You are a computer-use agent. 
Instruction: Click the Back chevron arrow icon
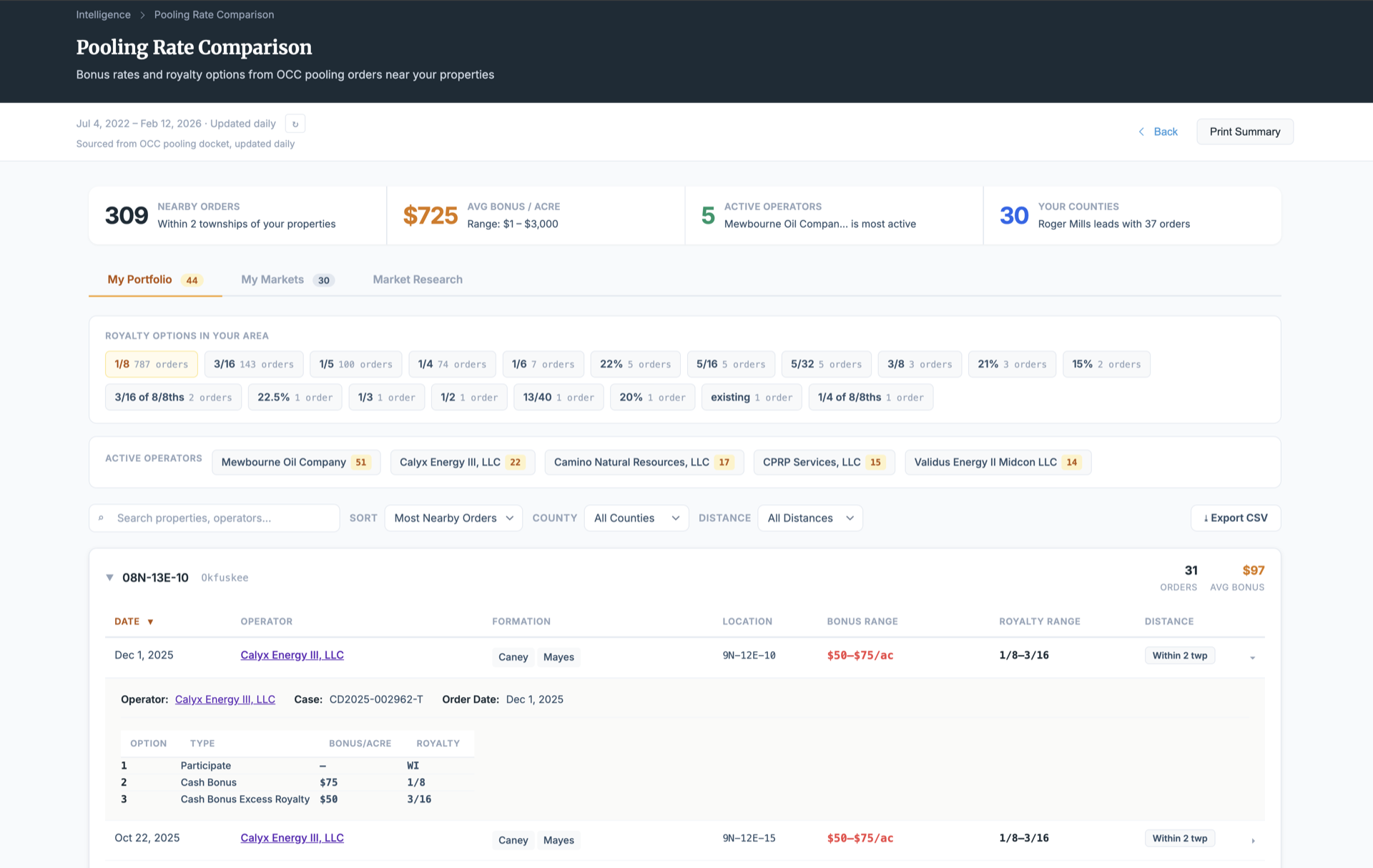[x=1141, y=132]
